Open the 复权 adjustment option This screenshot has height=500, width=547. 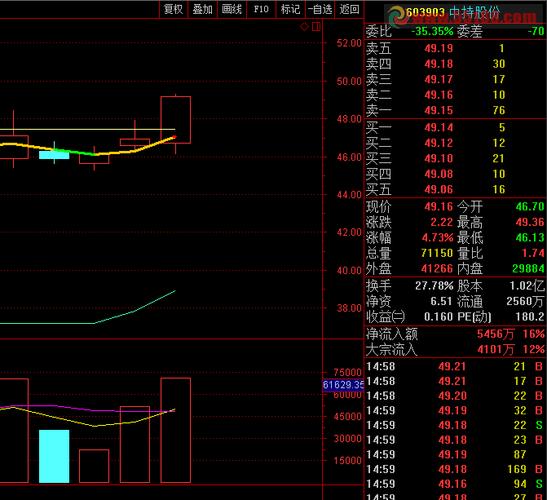pos(173,9)
